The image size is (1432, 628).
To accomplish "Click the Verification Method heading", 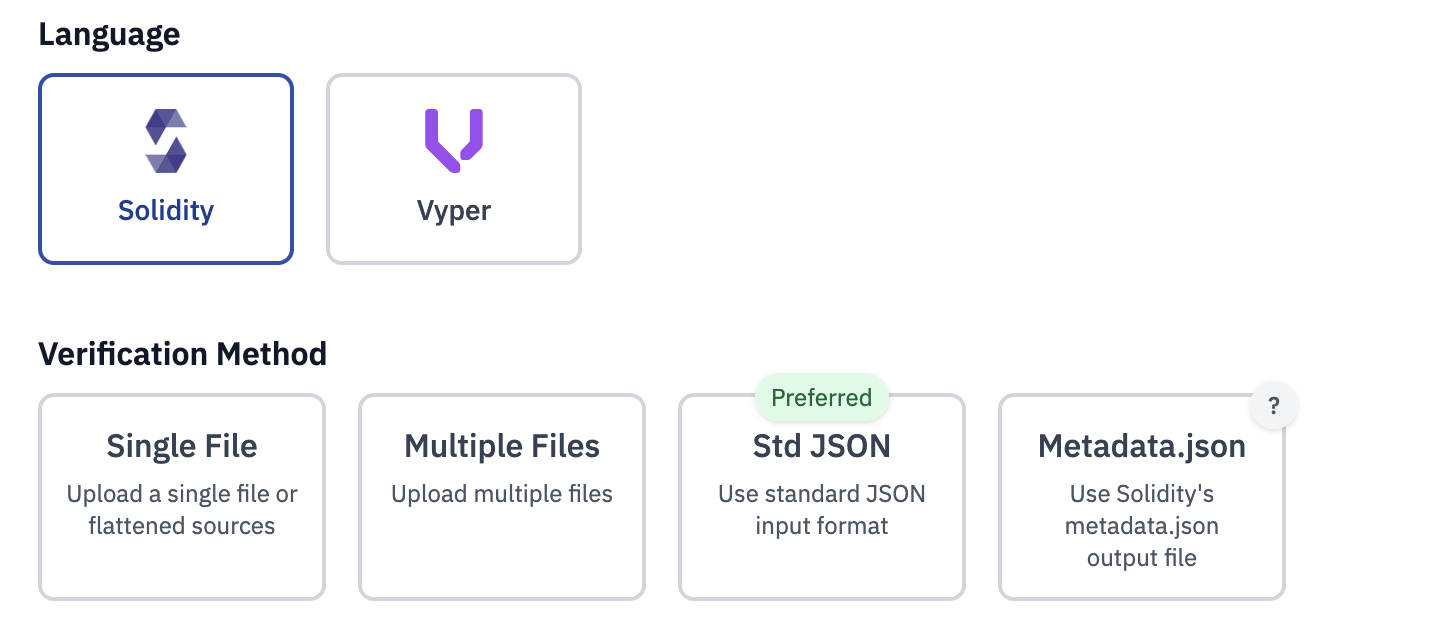I will (182, 353).
